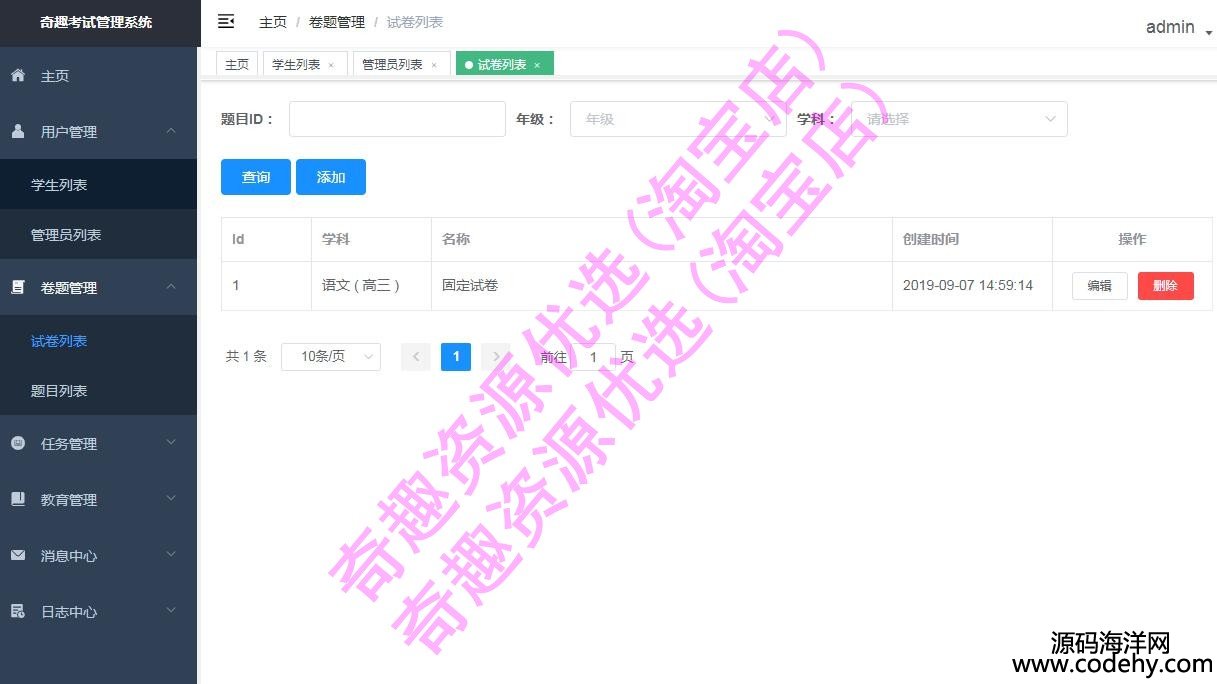This screenshot has width=1217, height=684.
Task: Close the active 试卷列表 tab
Action: (x=537, y=65)
